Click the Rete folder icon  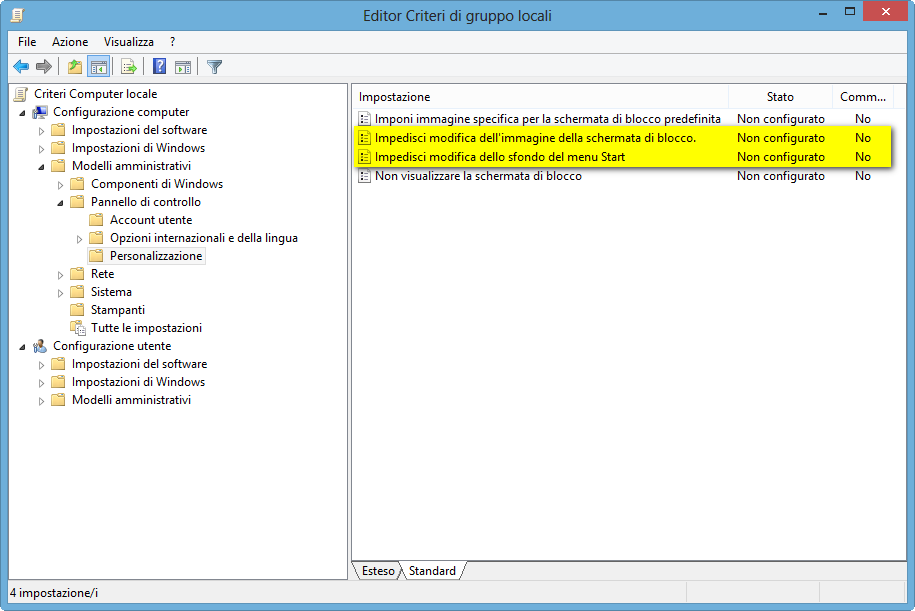pyautogui.click(x=77, y=274)
